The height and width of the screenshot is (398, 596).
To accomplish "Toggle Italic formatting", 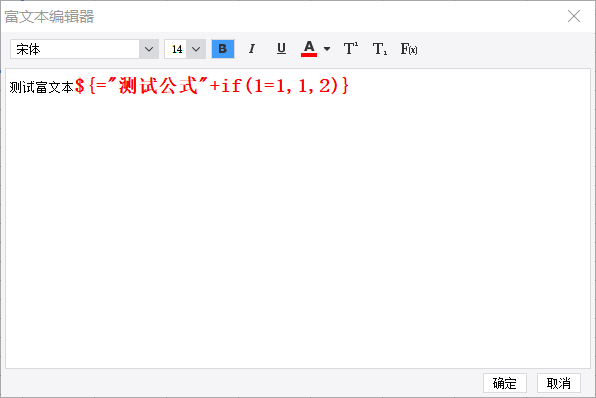I will pyautogui.click(x=252, y=49).
